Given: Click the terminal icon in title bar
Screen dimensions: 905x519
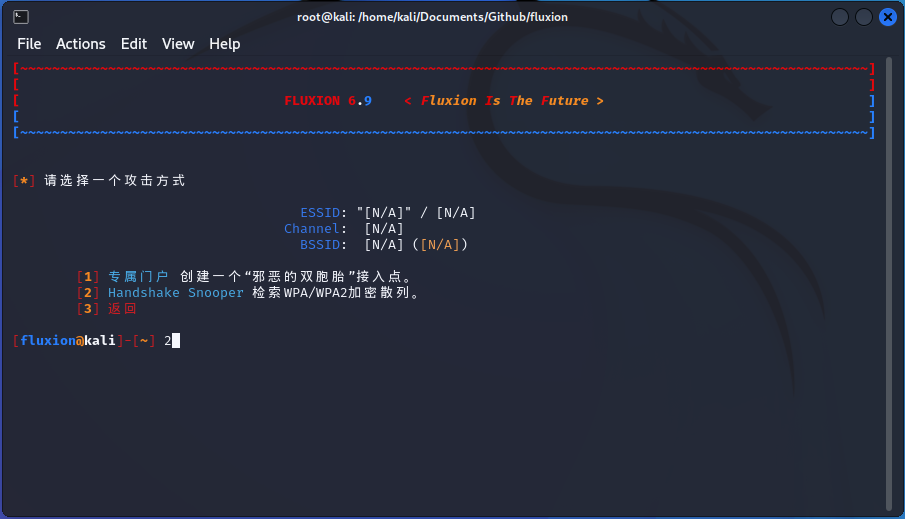Looking at the screenshot, I should [21, 17].
